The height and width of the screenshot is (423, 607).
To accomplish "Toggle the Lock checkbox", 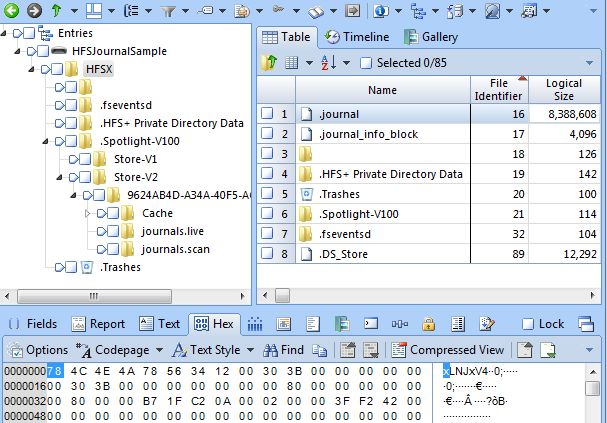I will (x=528, y=324).
